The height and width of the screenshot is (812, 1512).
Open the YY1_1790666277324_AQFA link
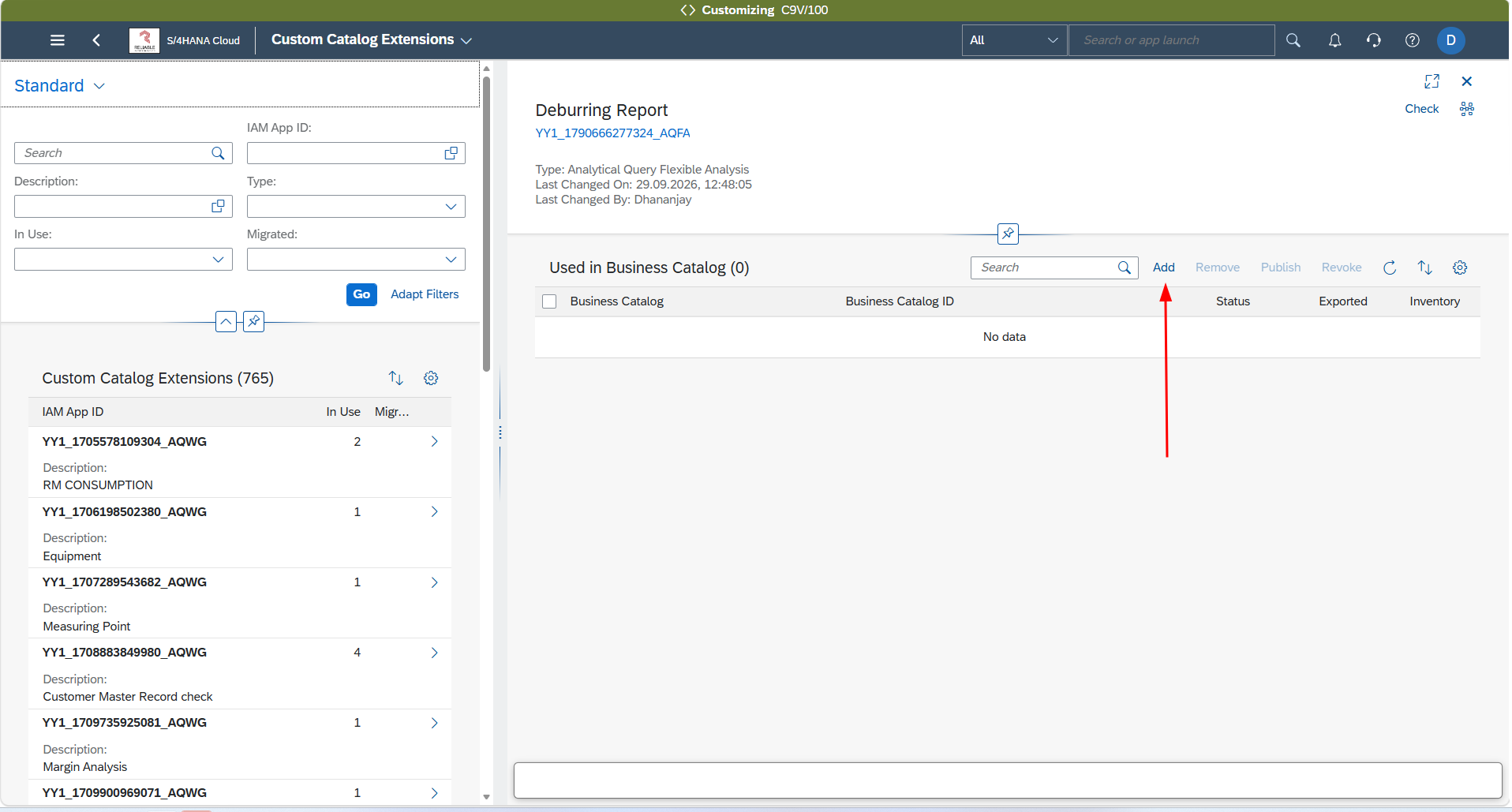[612, 133]
